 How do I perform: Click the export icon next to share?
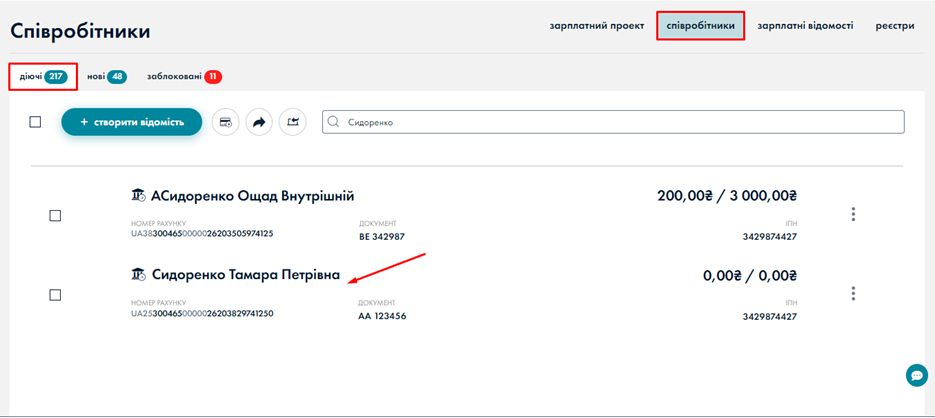tap(292, 122)
